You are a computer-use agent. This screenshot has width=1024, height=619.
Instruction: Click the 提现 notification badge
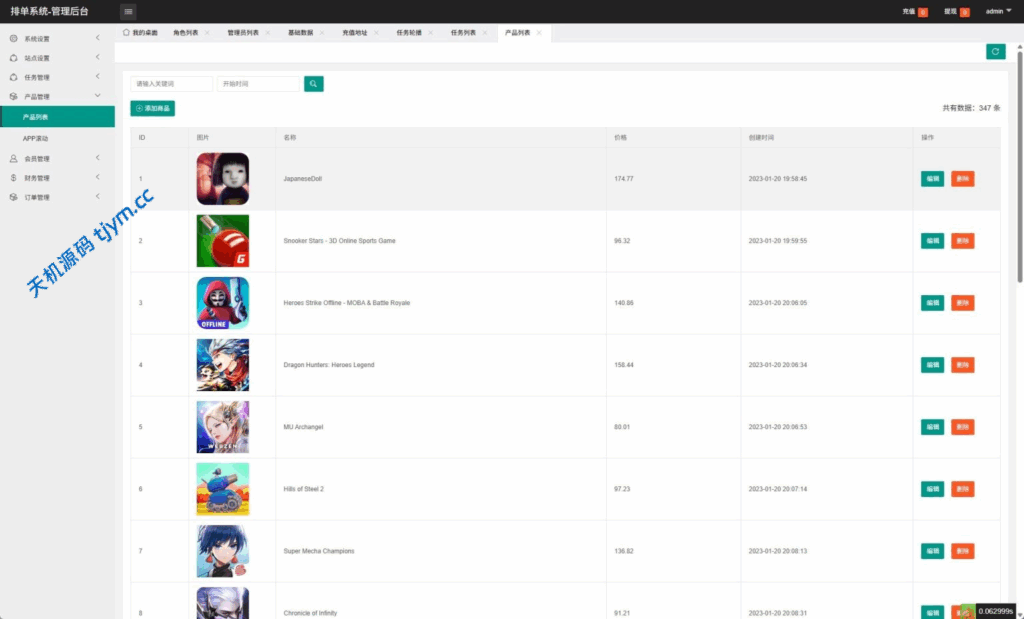click(965, 12)
